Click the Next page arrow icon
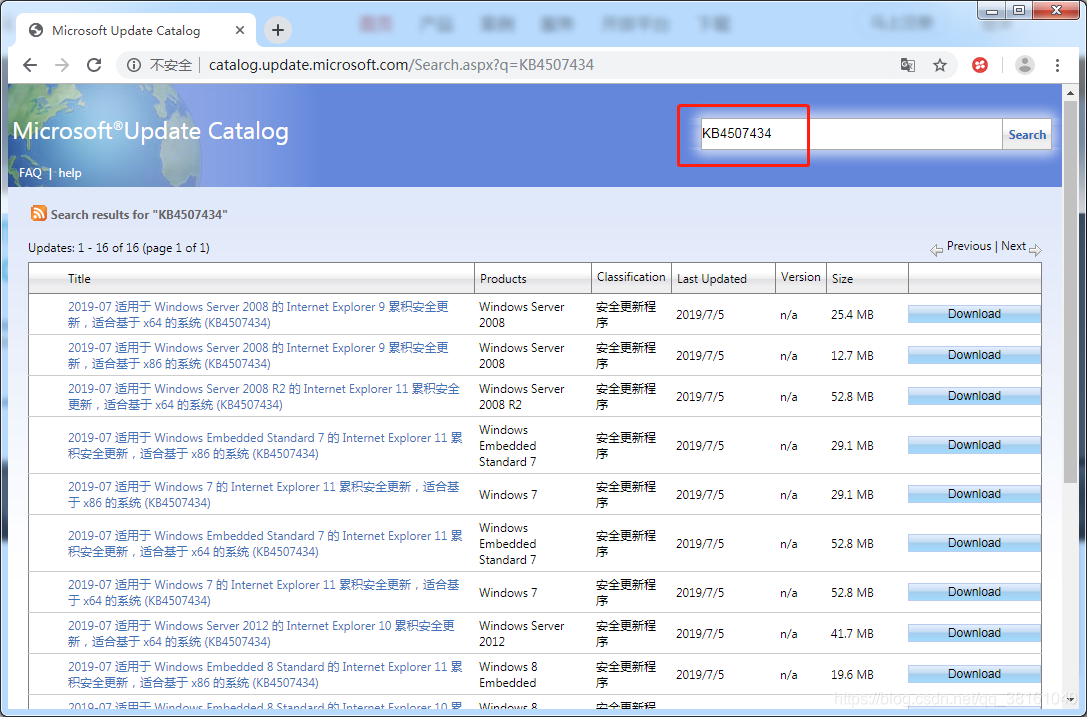Viewport: 1087px width, 717px height. [x=1035, y=250]
